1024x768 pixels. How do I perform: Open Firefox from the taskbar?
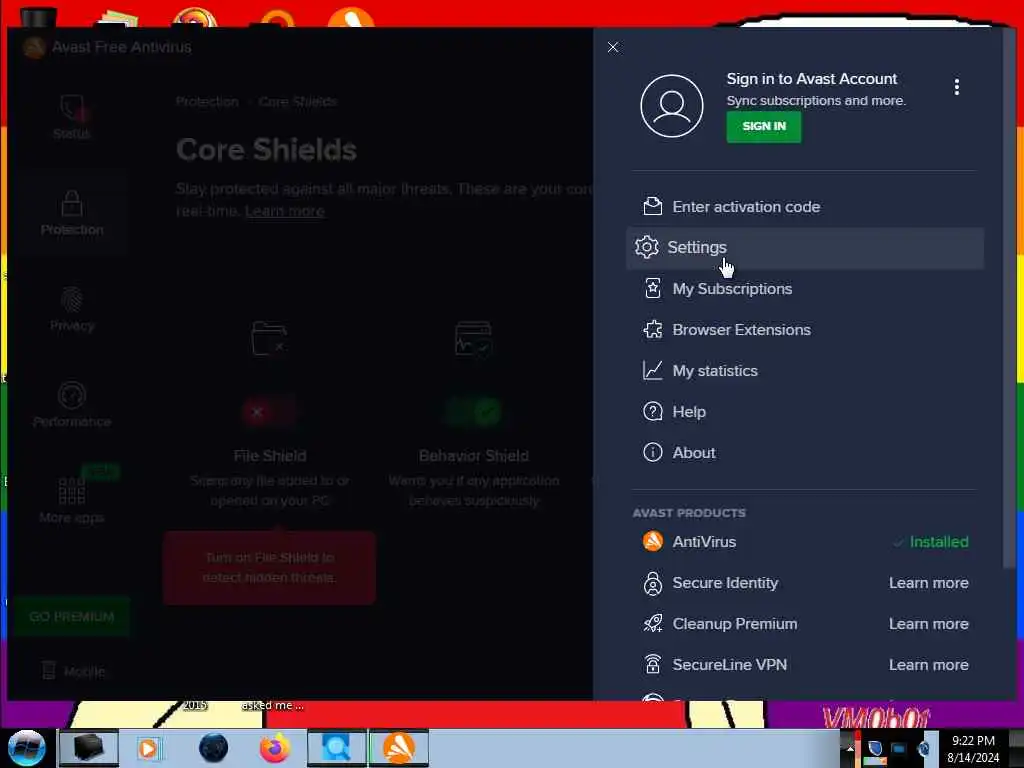pos(275,748)
